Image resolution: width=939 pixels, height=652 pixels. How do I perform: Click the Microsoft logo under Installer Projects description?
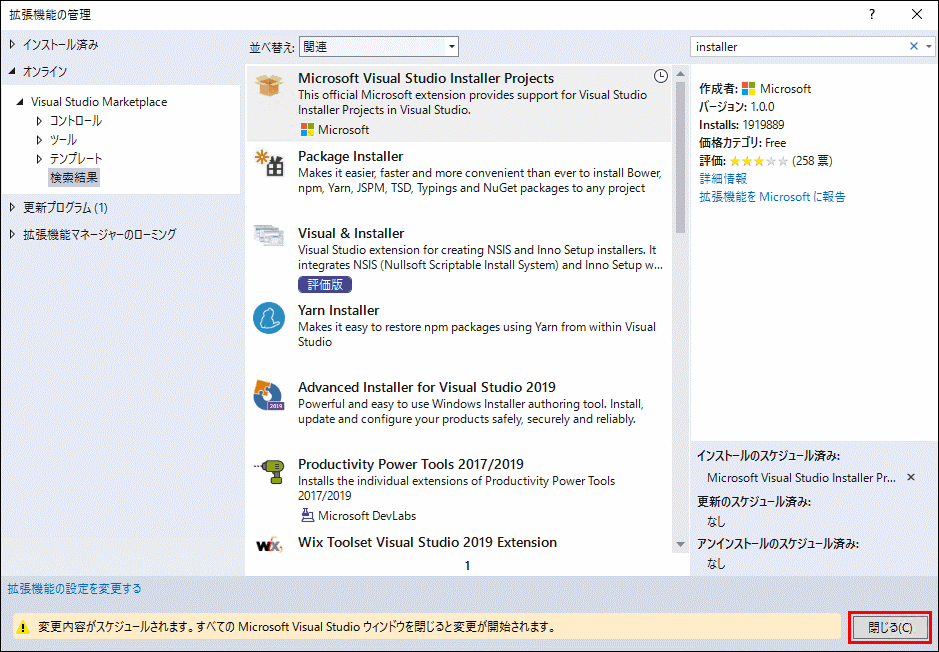(307, 129)
